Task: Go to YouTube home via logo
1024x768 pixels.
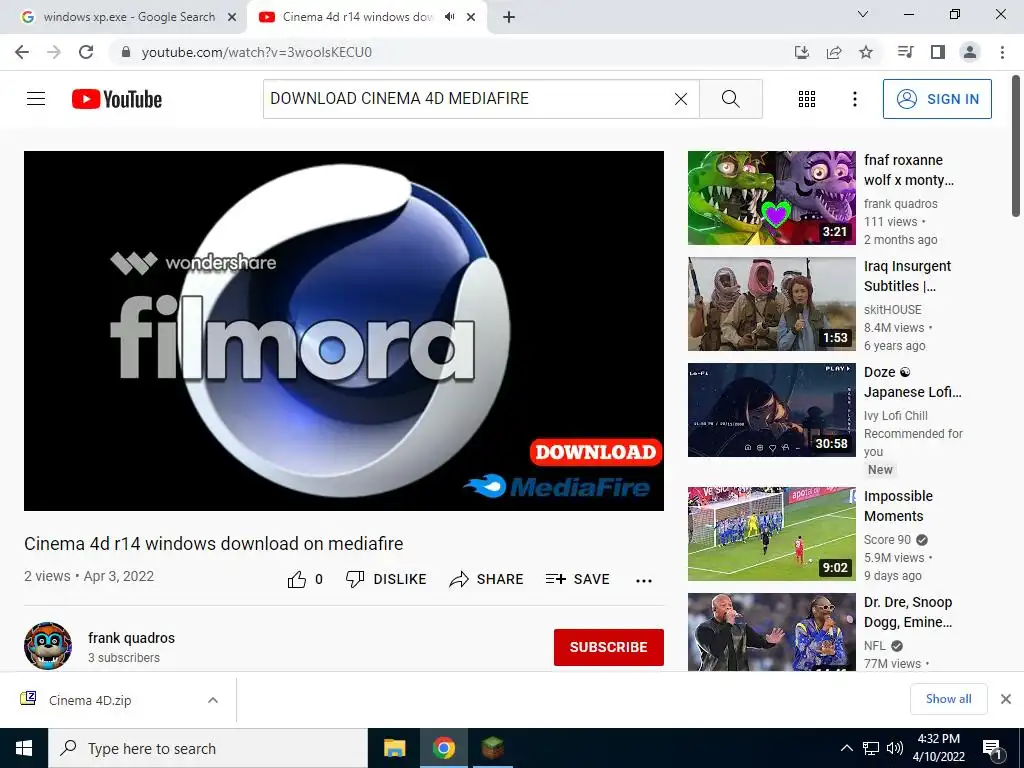Action: [117, 99]
